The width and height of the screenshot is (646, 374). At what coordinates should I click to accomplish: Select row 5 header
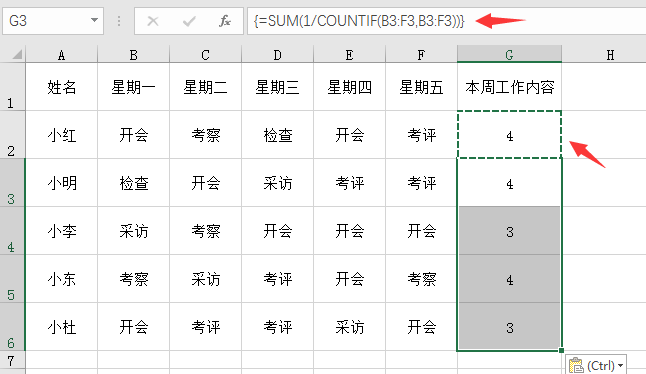click(x=13, y=279)
